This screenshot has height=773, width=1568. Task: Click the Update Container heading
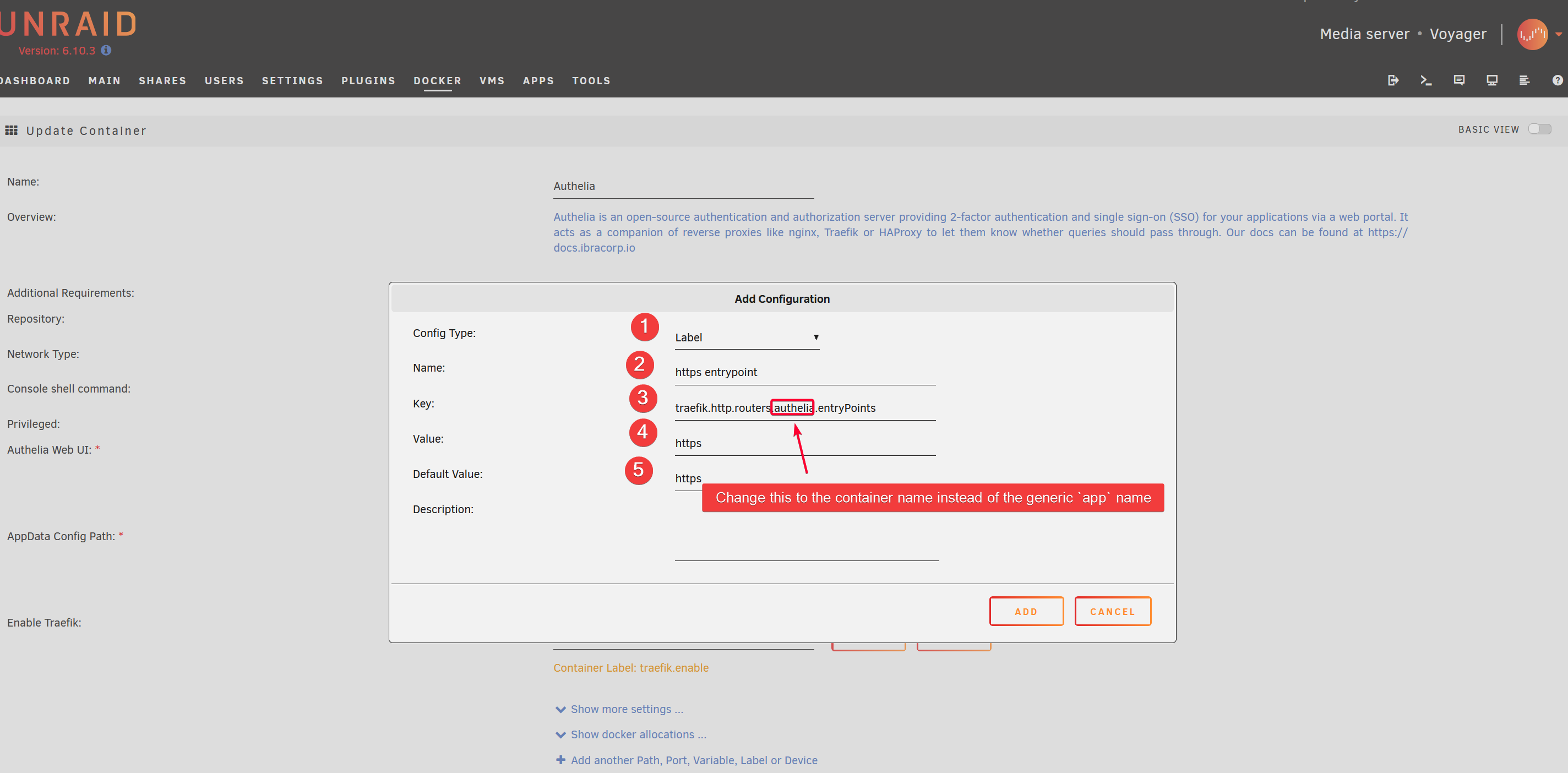pos(86,131)
